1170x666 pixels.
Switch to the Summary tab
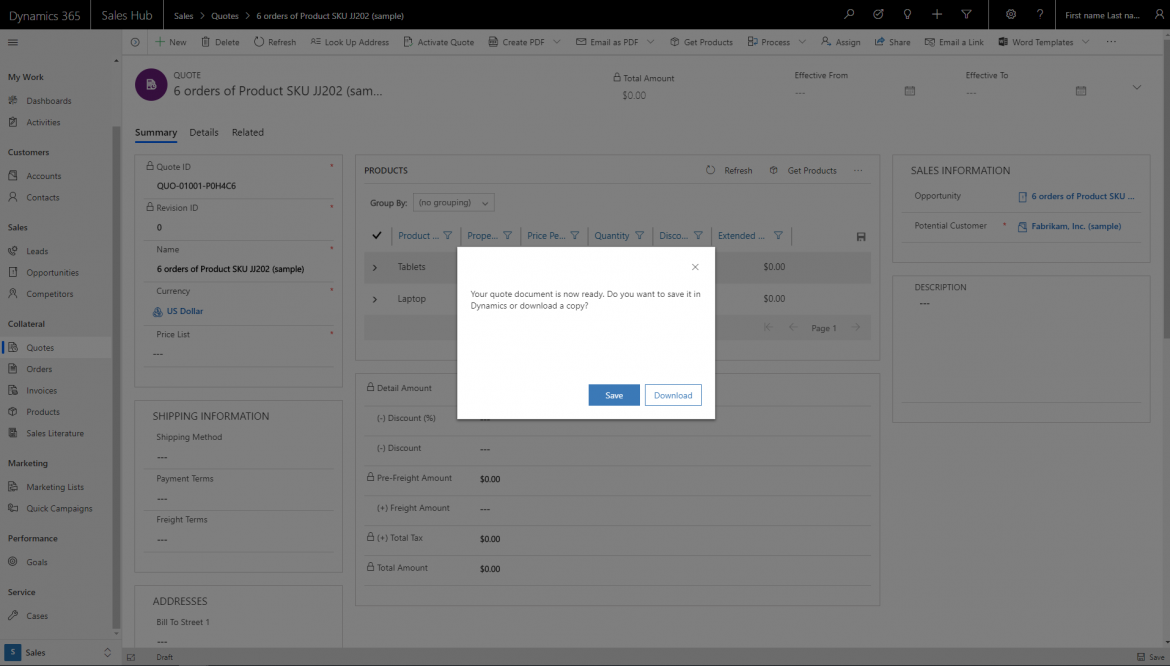(156, 133)
